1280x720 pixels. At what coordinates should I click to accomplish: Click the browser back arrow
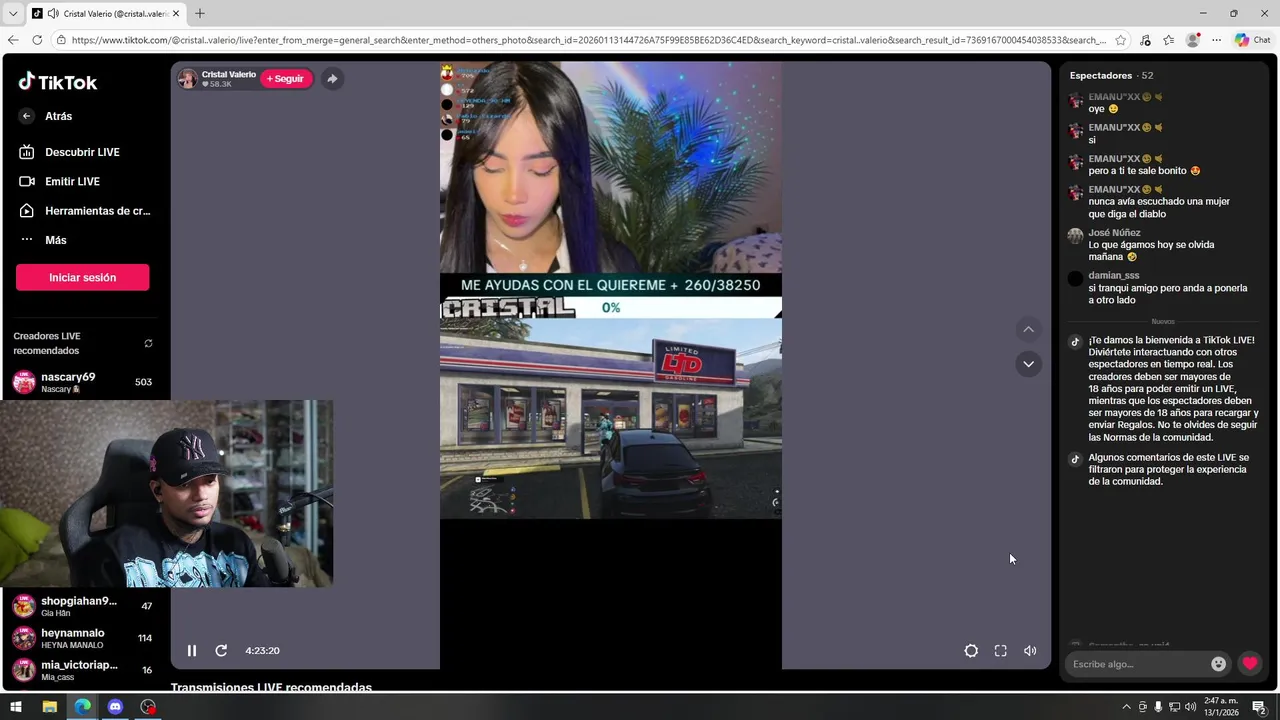(13, 40)
